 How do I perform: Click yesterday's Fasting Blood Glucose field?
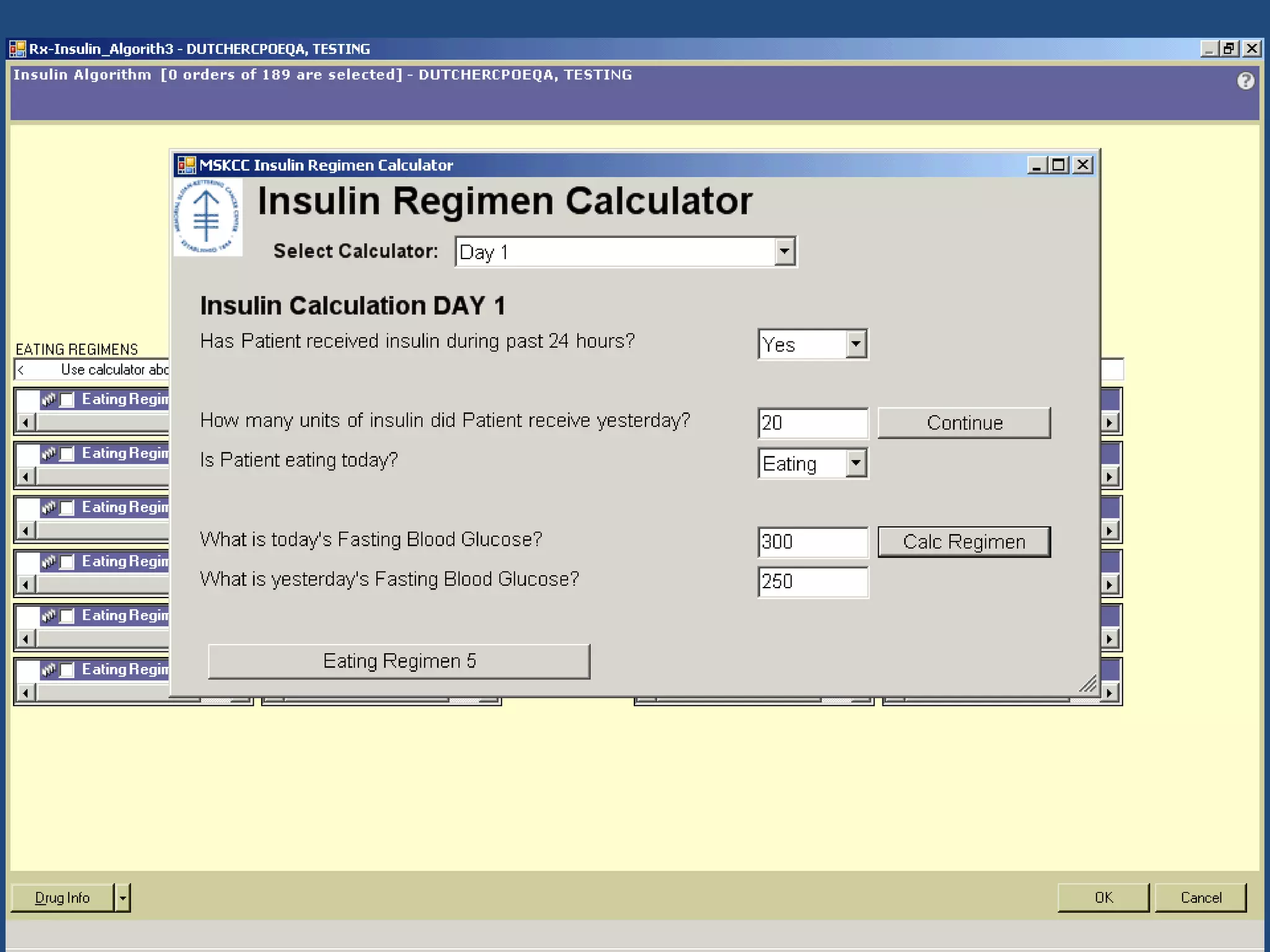(x=813, y=581)
